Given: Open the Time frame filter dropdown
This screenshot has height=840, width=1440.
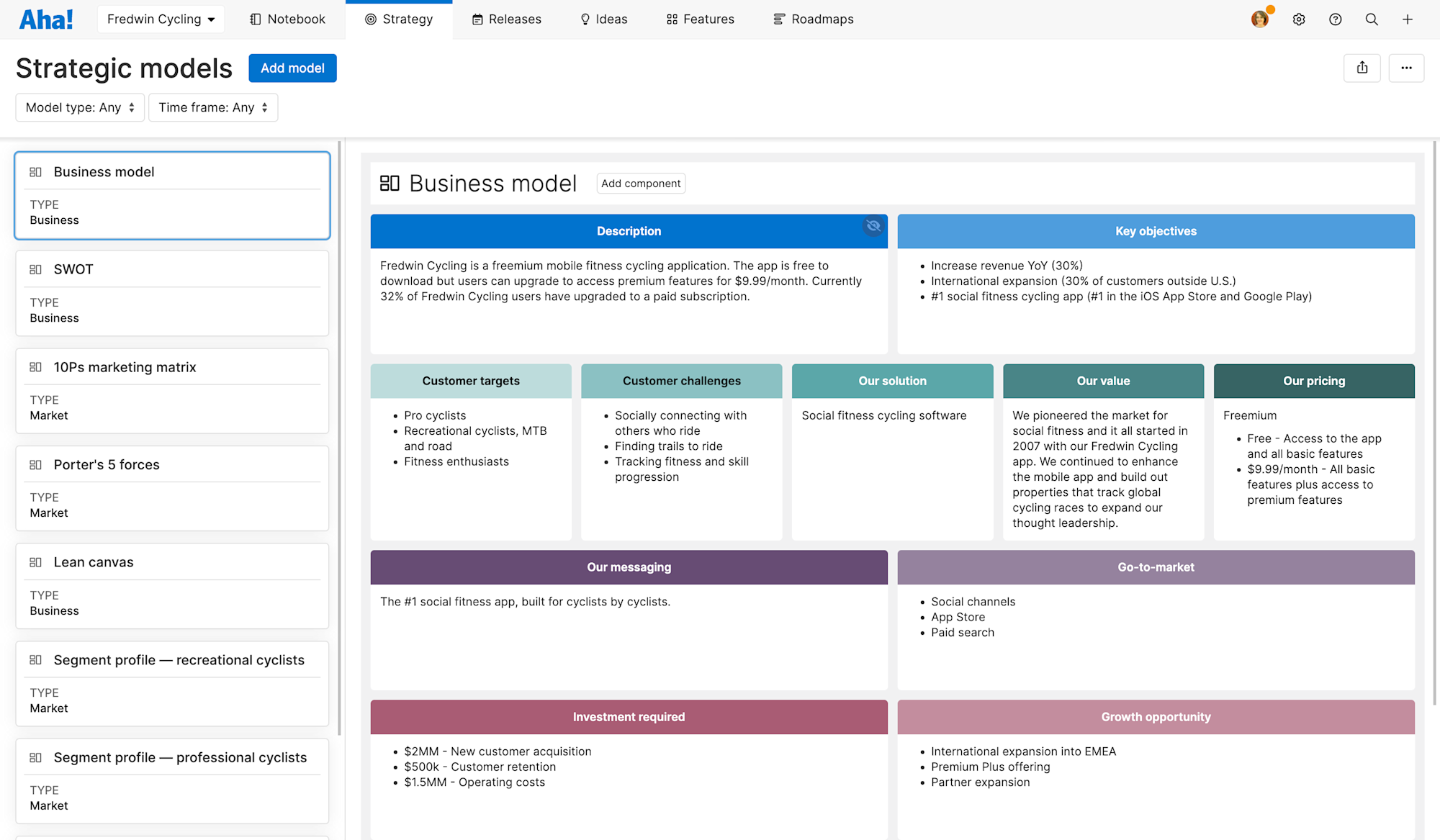Looking at the screenshot, I should pyautogui.click(x=212, y=107).
